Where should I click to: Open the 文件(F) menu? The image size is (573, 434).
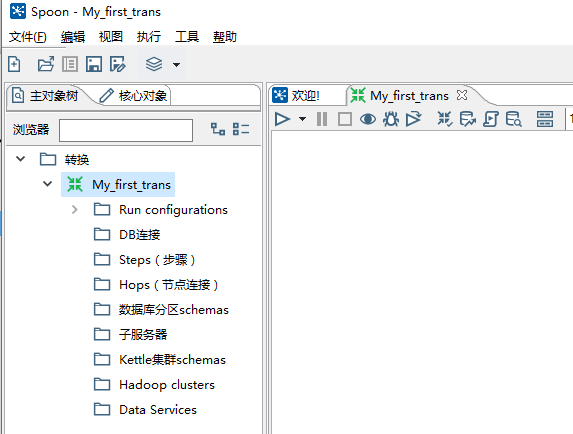28,37
